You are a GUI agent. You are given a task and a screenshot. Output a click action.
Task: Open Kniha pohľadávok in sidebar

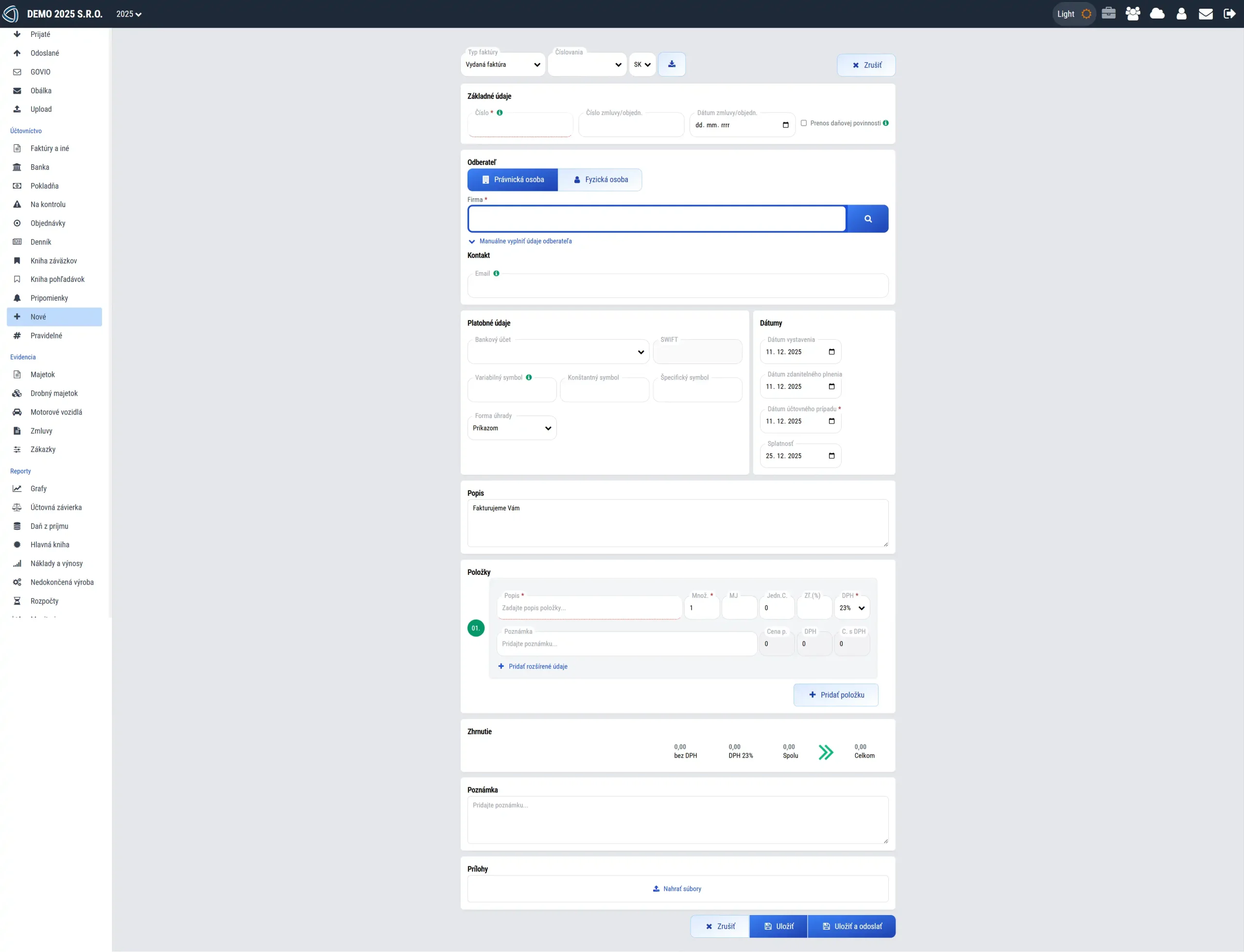click(x=57, y=279)
